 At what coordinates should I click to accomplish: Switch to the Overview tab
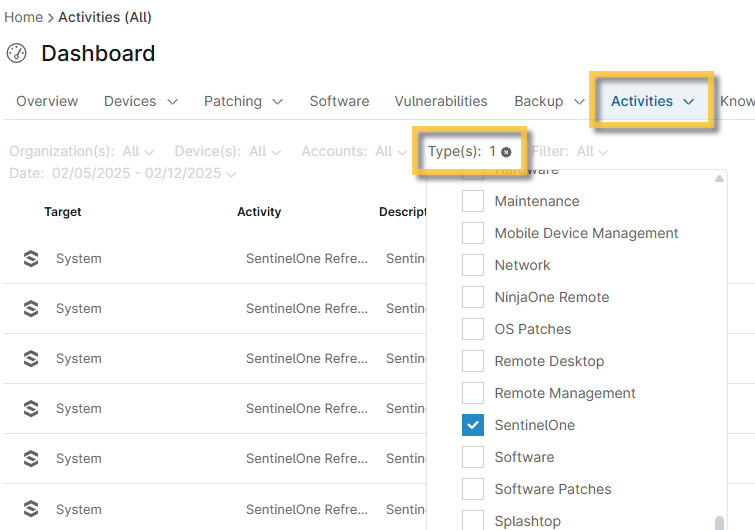47,101
